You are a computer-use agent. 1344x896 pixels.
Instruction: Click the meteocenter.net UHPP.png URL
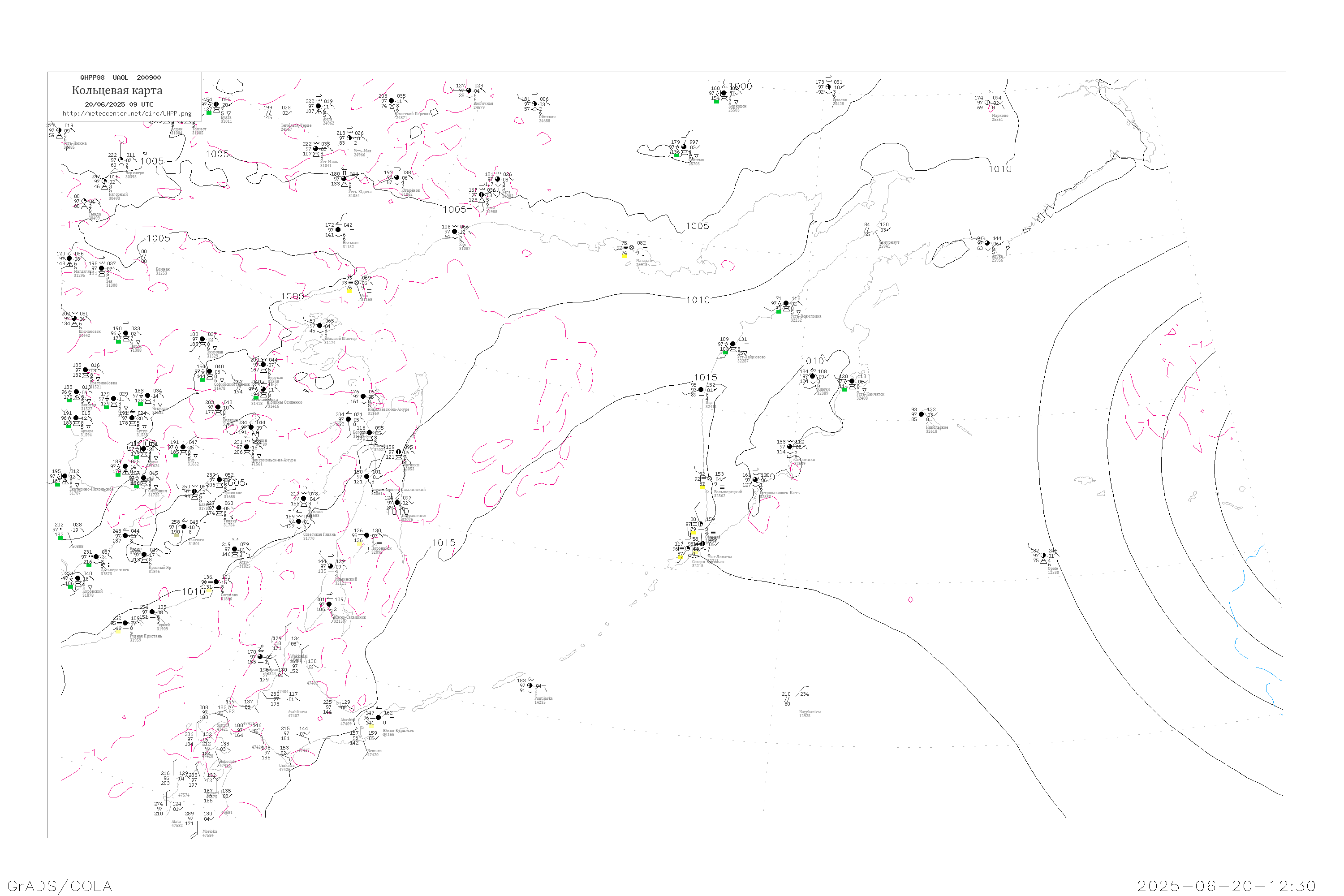[127, 114]
